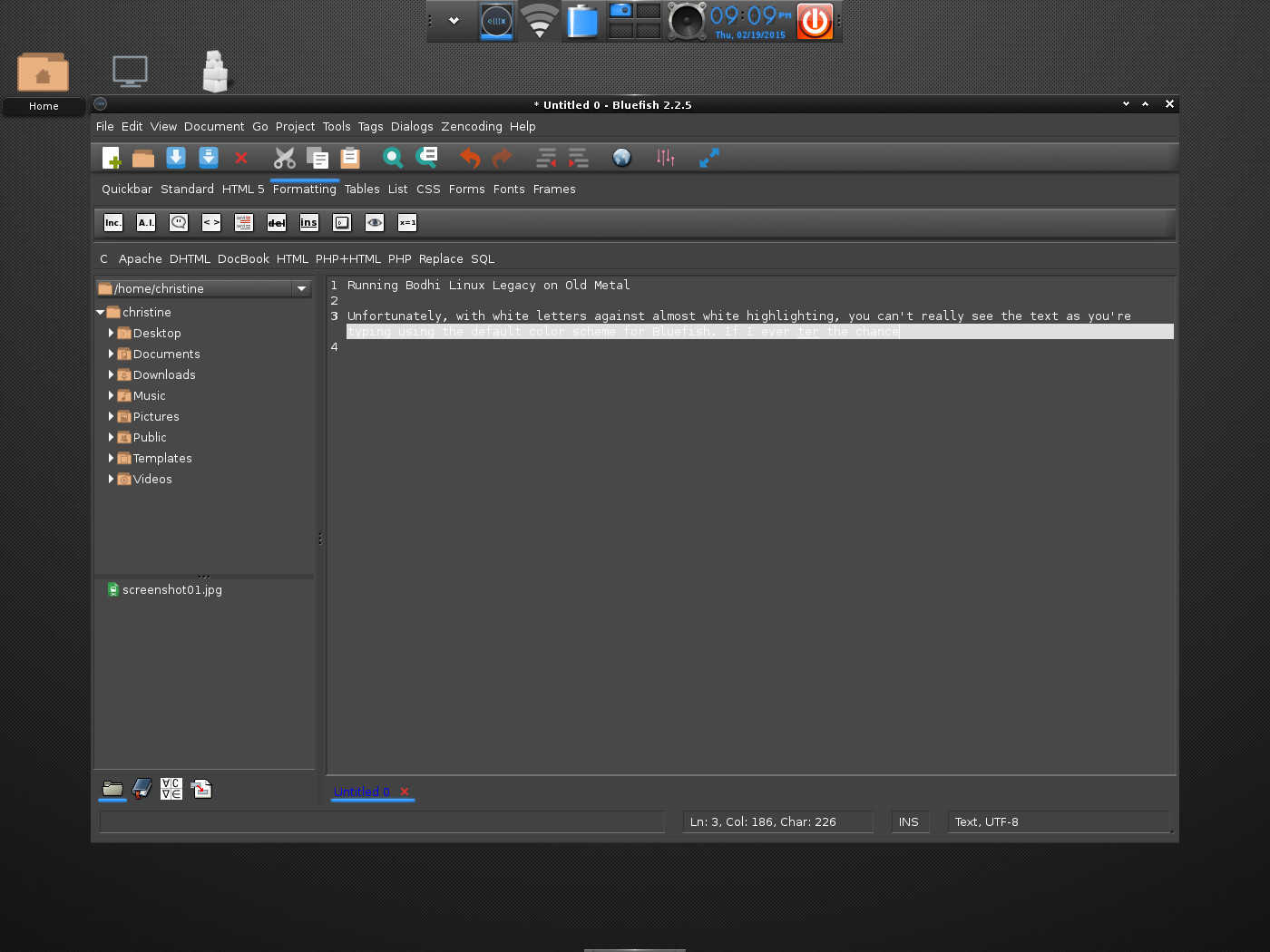Open the snippets sidebar tab icon
The image size is (1270, 952).
pyautogui.click(x=201, y=789)
